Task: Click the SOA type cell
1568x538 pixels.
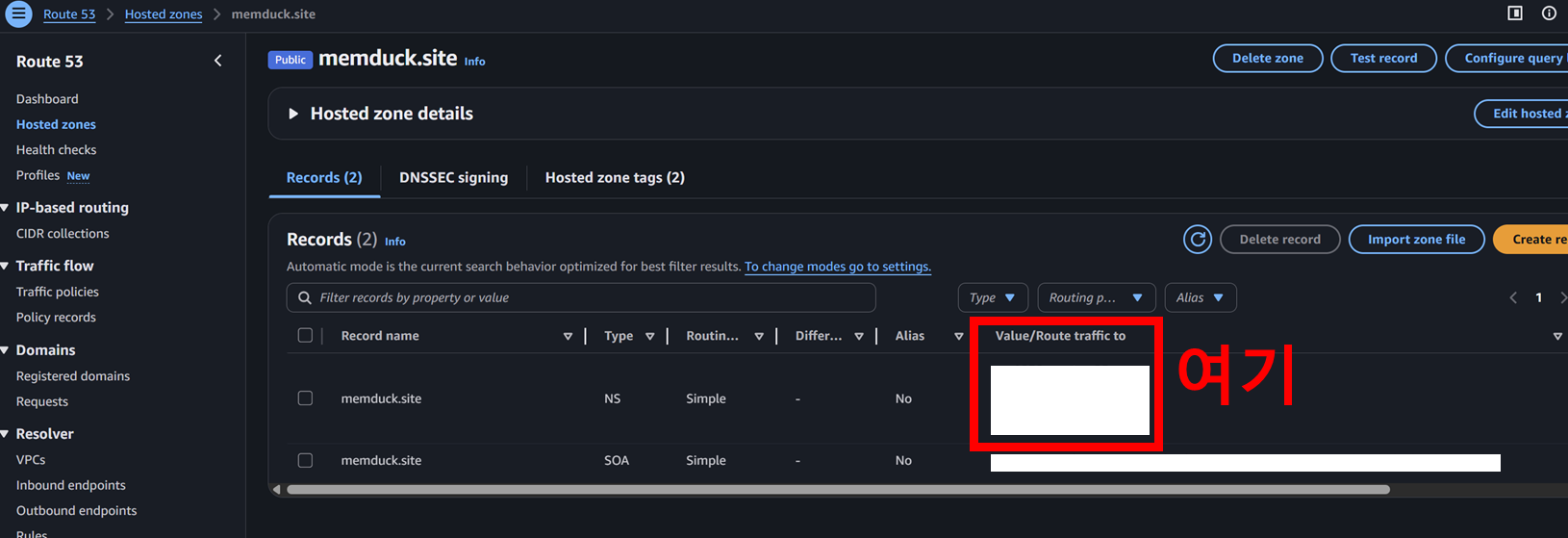Action: pyautogui.click(x=617, y=460)
